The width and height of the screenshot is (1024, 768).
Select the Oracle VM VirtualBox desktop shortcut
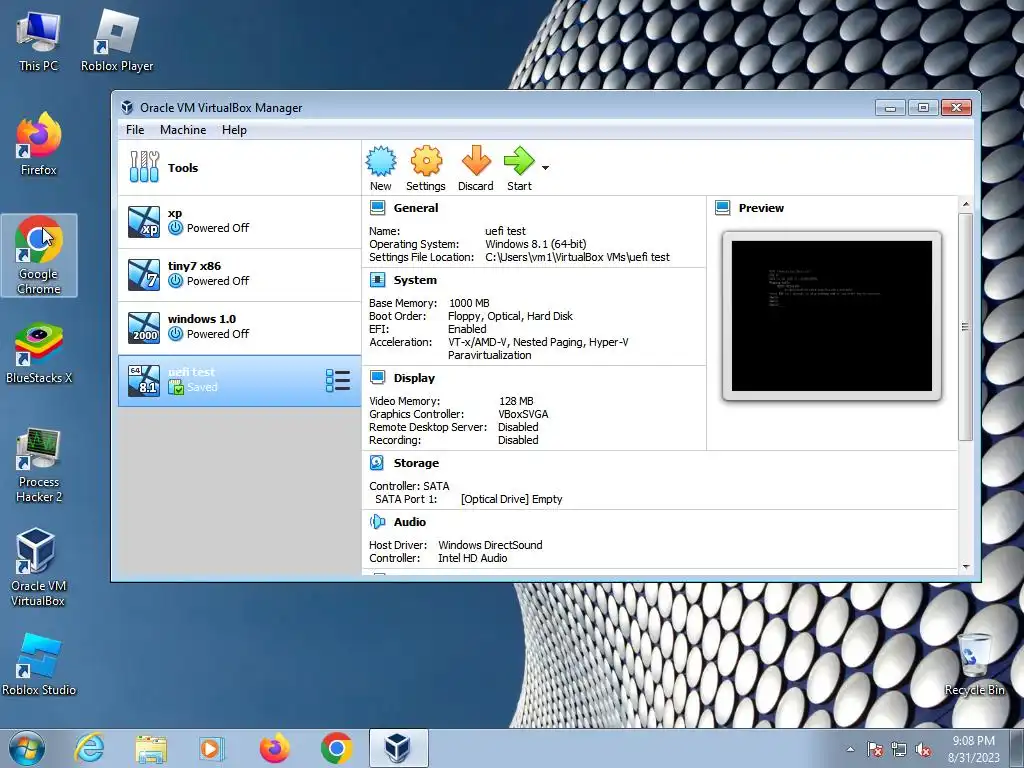tap(39, 568)
